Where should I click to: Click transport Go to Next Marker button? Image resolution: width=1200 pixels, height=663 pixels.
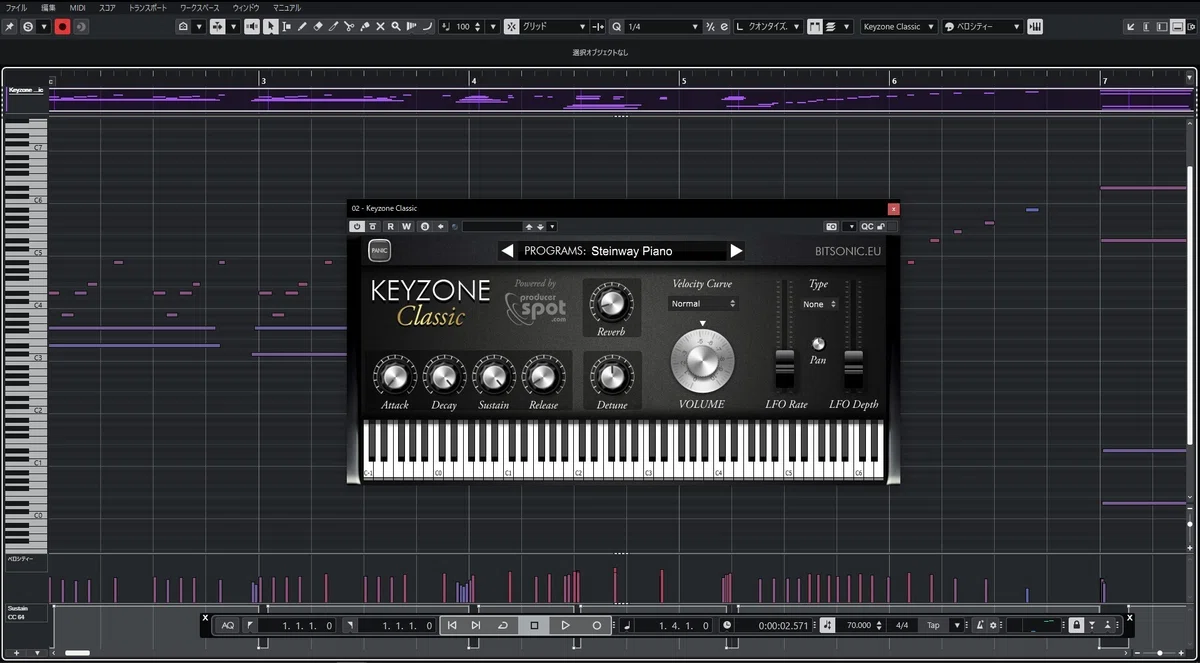pos(476,625)
